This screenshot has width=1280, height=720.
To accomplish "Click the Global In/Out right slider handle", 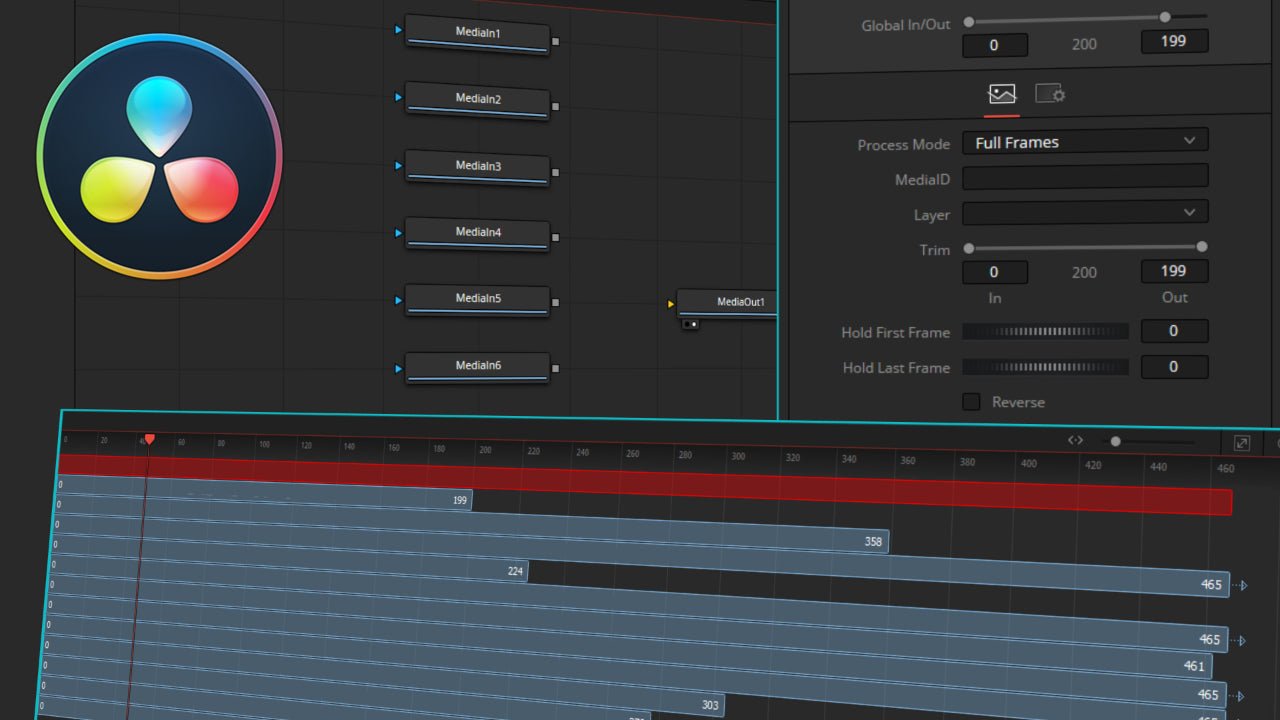I will [x=1165, y=17].
